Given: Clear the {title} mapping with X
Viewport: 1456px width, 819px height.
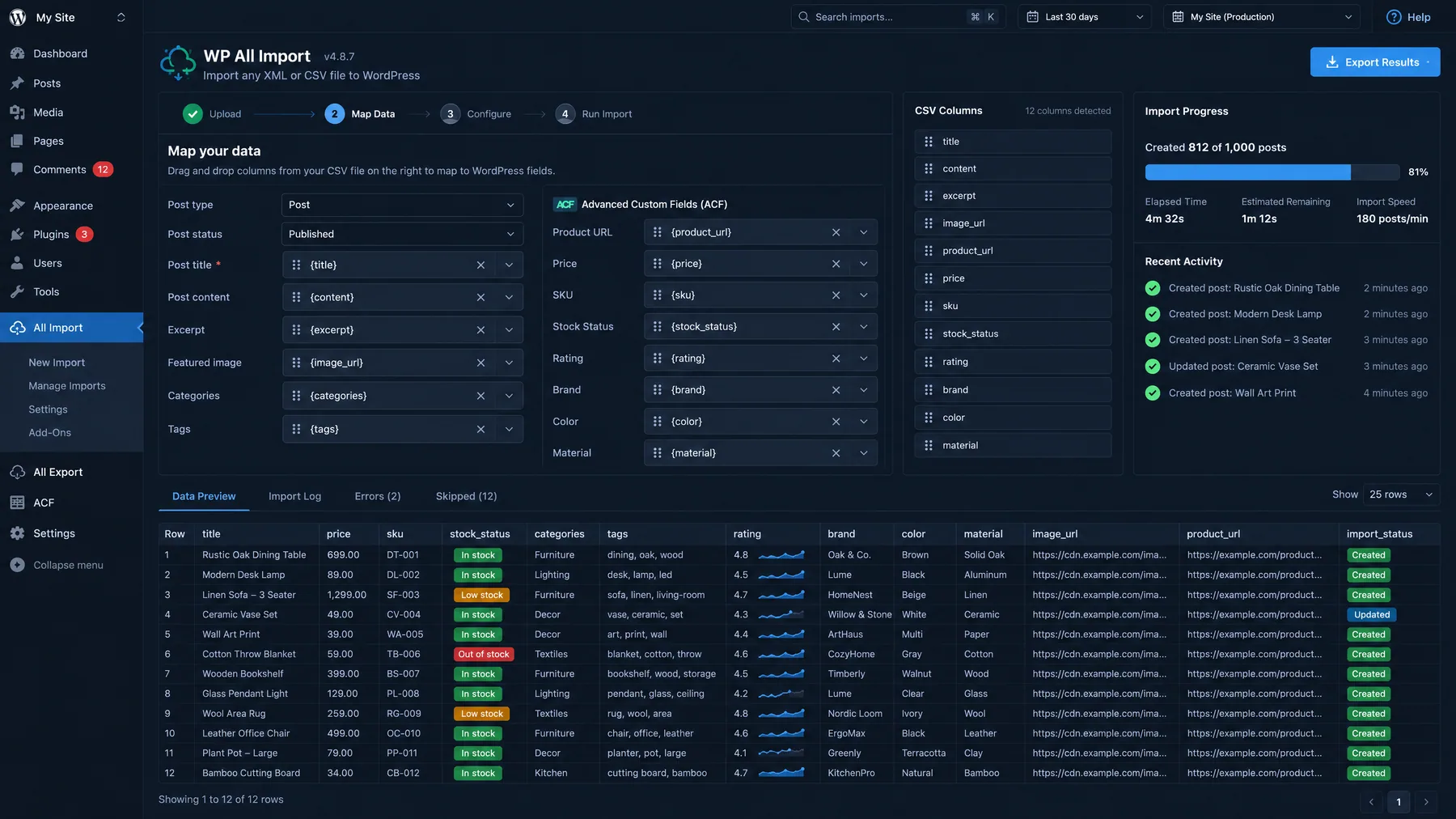Looking at the screenshot, I should tap(480, 265).
